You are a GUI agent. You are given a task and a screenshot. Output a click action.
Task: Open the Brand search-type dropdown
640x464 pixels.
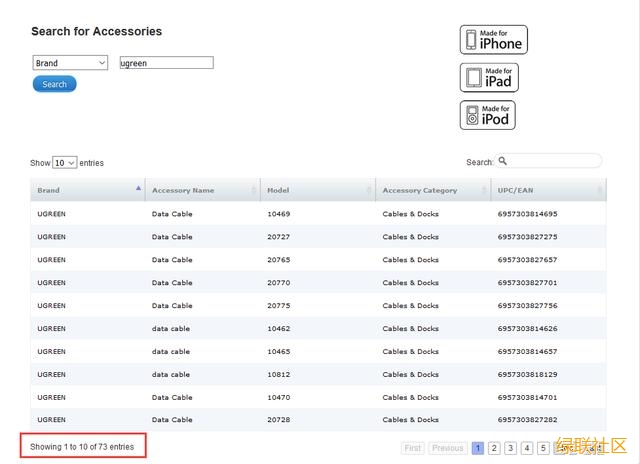[x=70, y=63]
